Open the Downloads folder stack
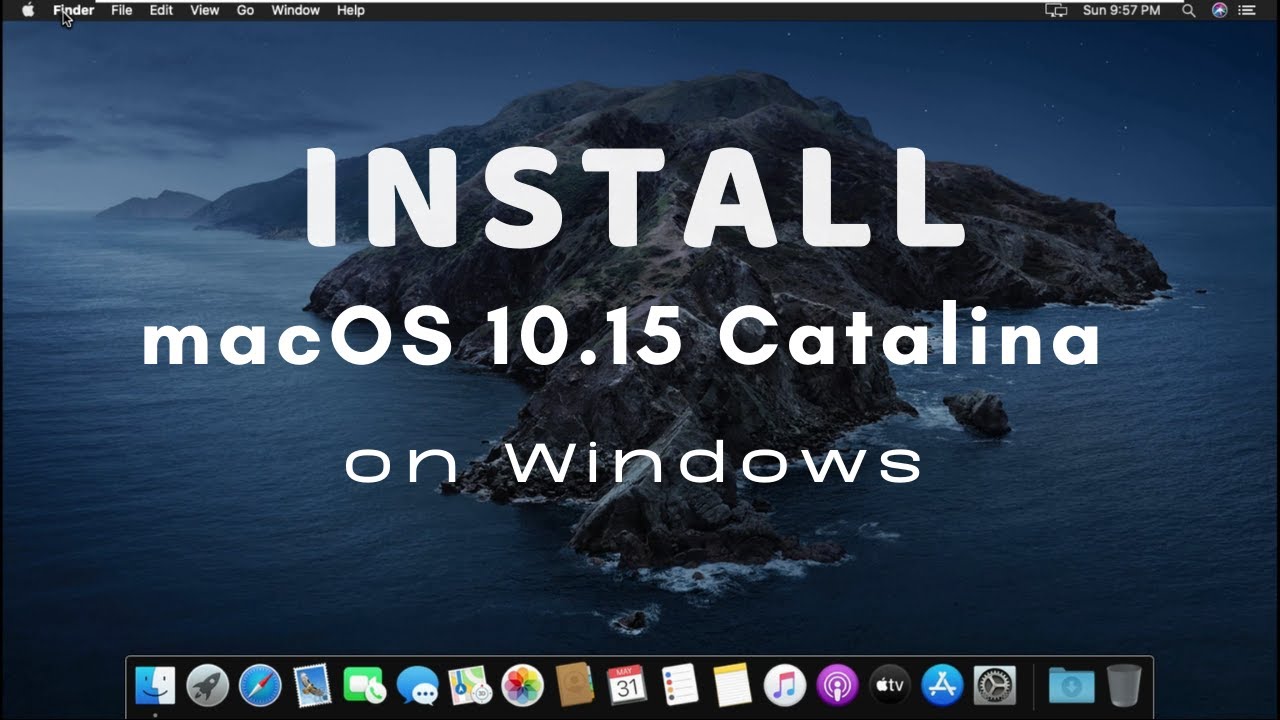The image size is (1280, 720). (1071, 686)
